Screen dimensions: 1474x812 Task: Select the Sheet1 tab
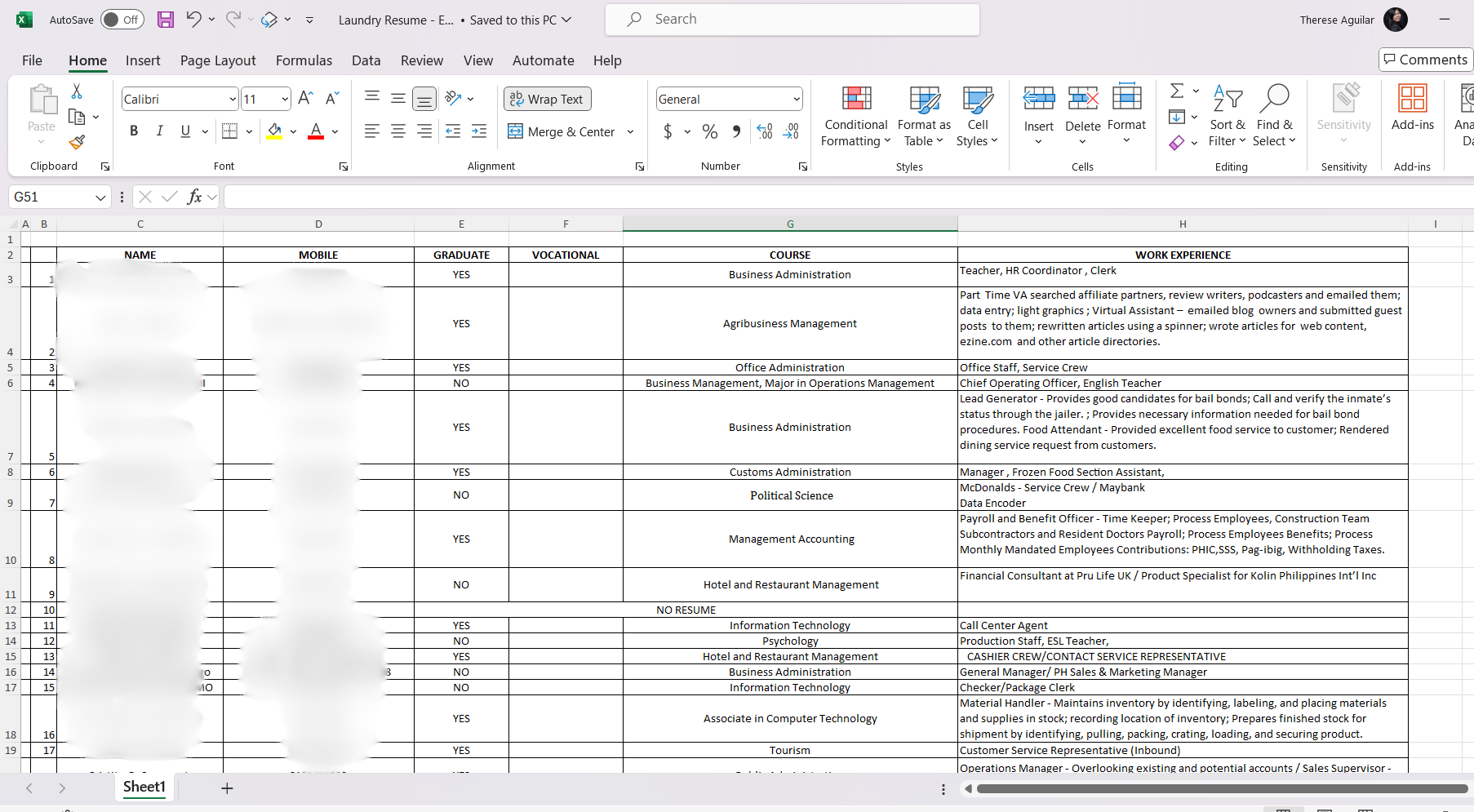click(144, 787)
